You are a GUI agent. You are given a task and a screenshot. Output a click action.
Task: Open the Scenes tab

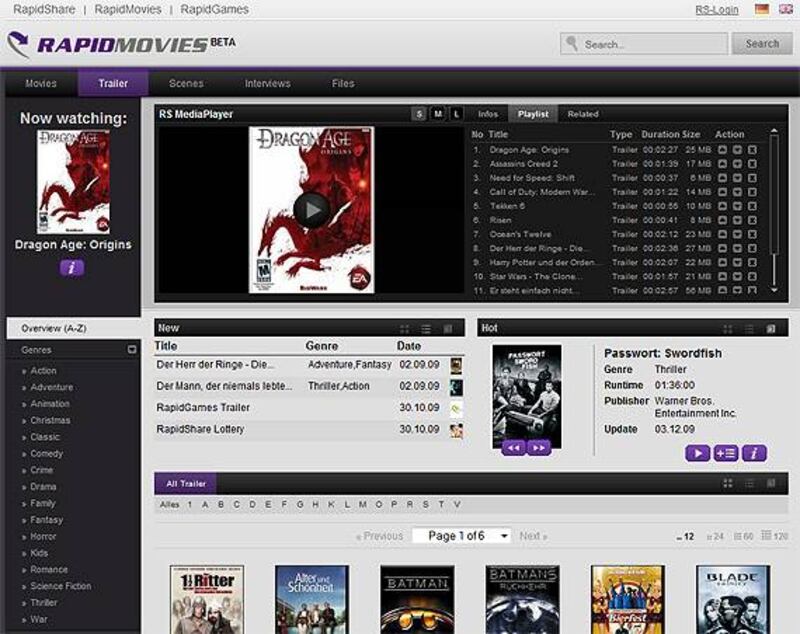[186, 83]
